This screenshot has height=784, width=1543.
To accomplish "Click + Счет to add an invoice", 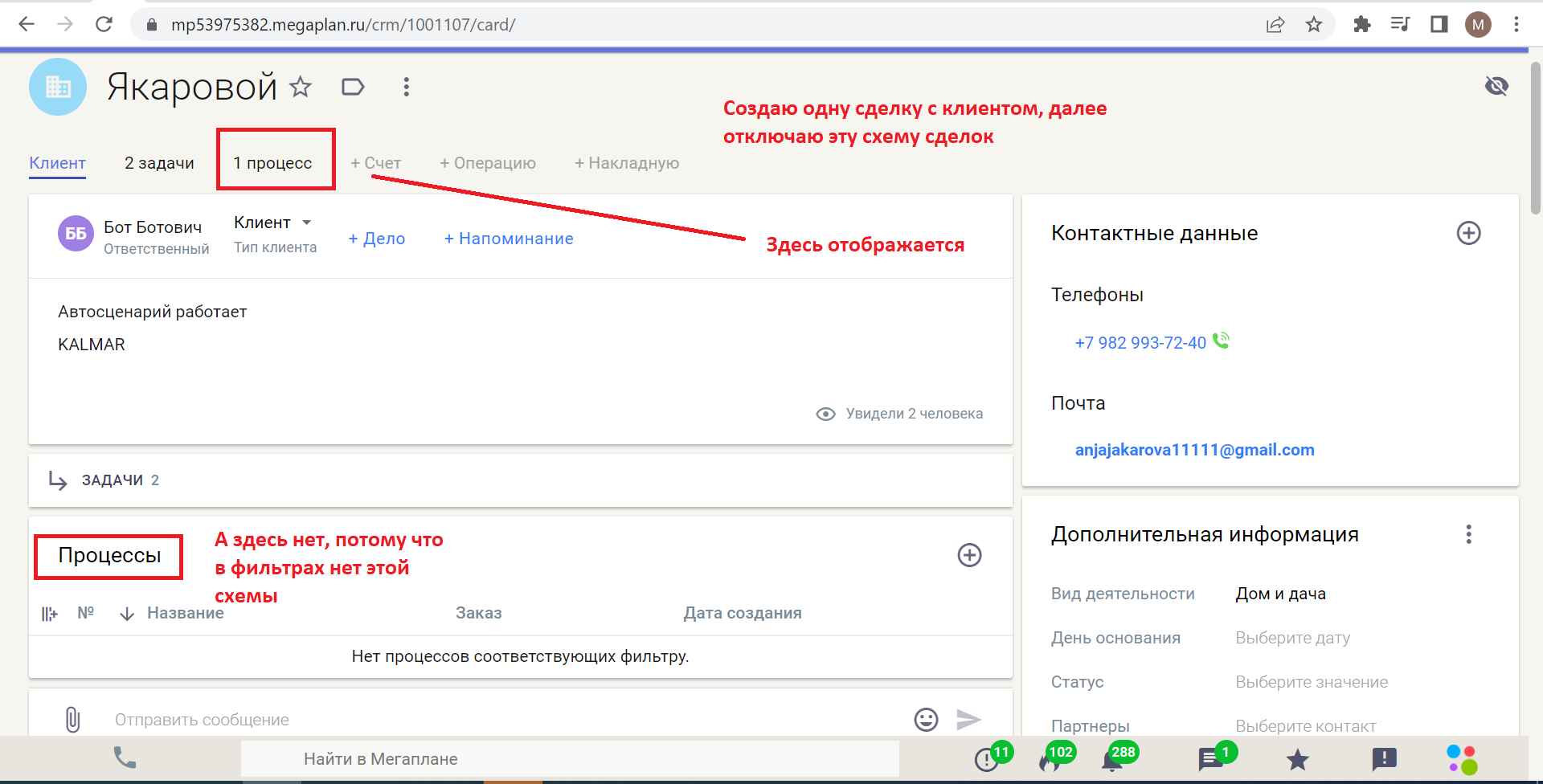I will [x=375, y=163].
